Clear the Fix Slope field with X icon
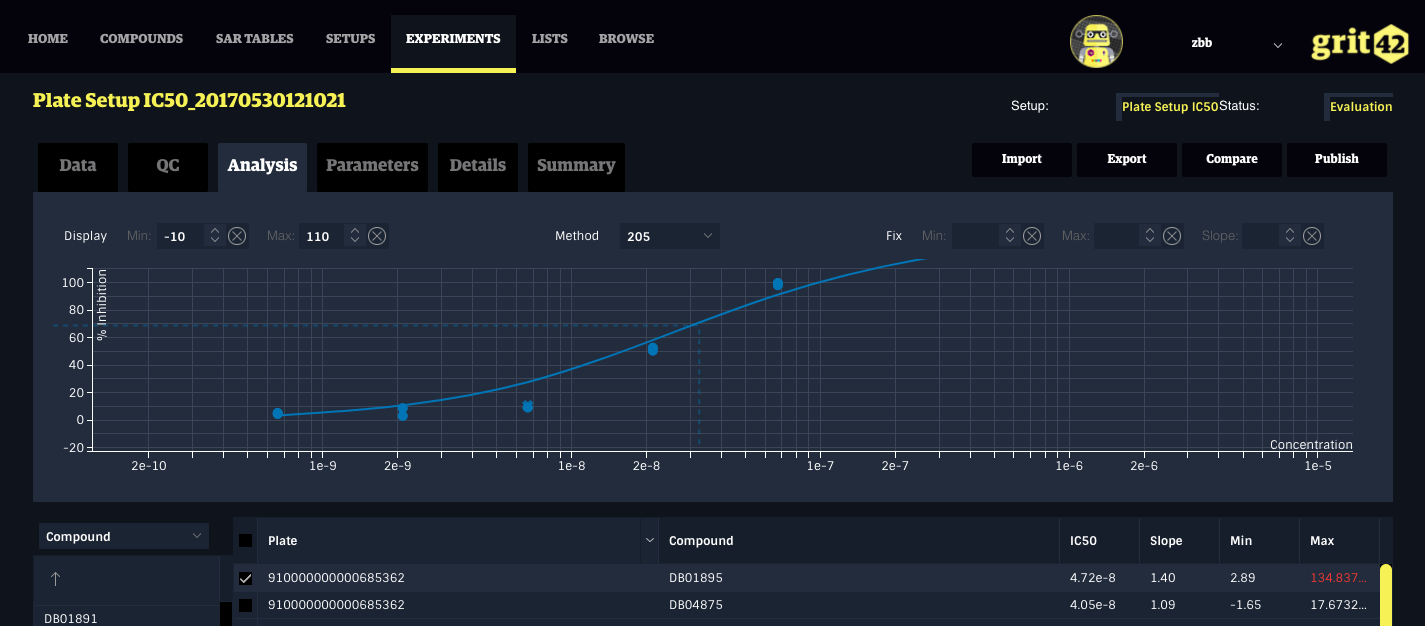Screen dimensions: 1425x626 [x=1312, y=236]
